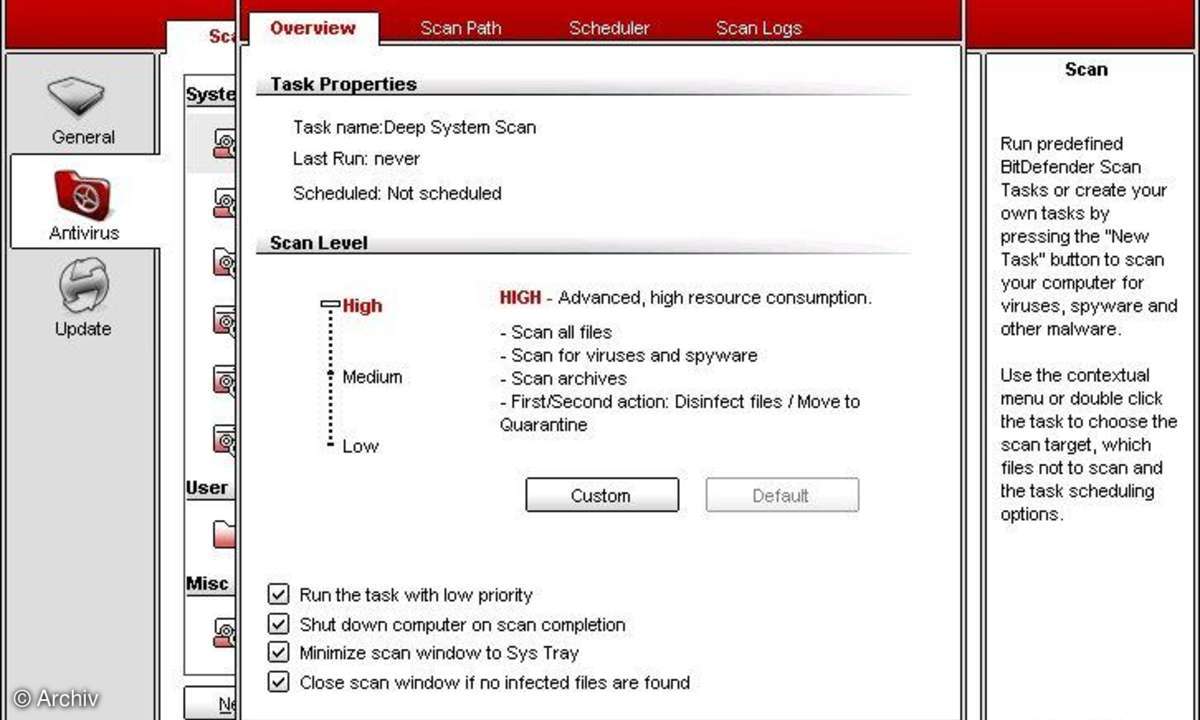
Task: Toggle Shut down computer on scan completion
Action: [x=278, y=624]
